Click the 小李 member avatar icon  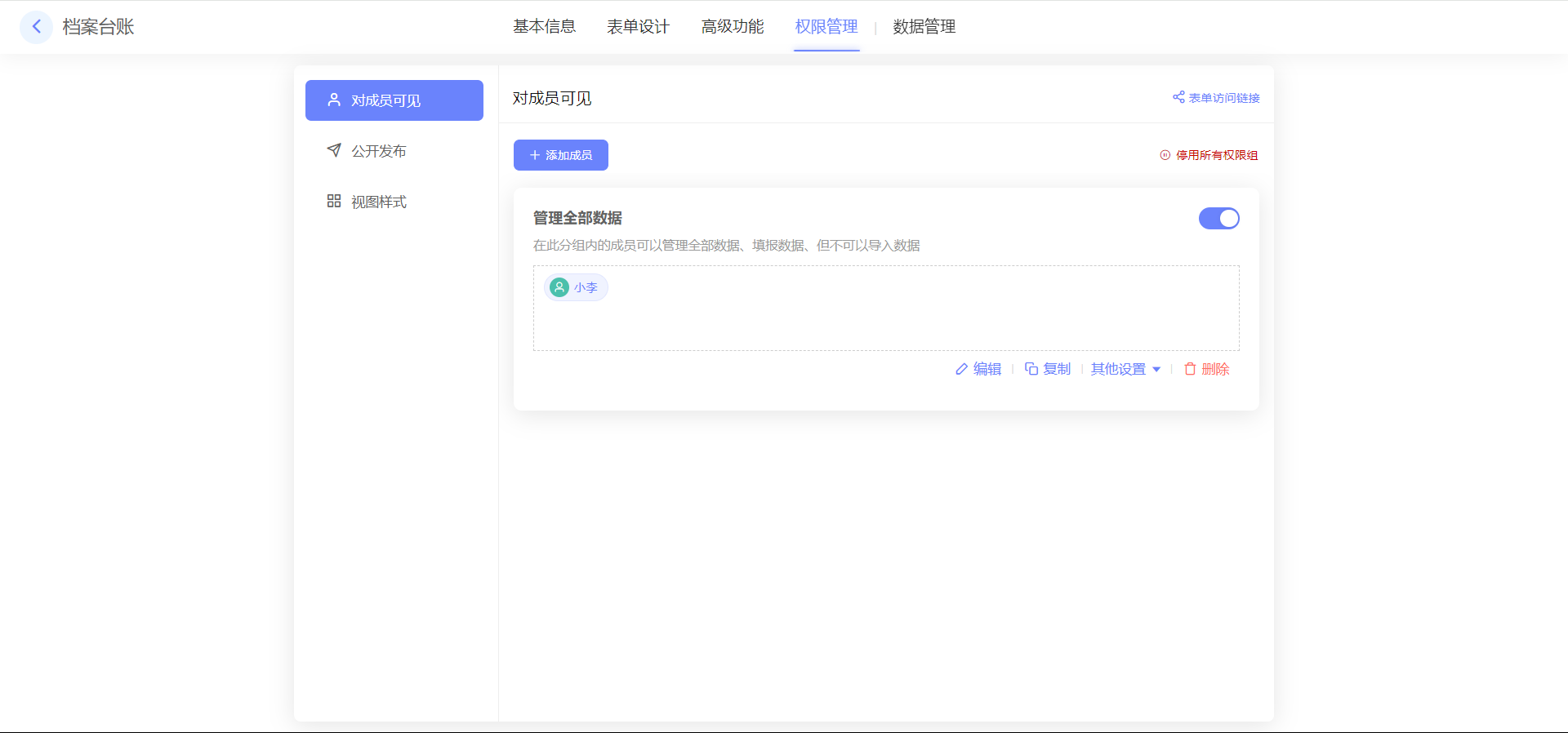(x=559, y=287)
